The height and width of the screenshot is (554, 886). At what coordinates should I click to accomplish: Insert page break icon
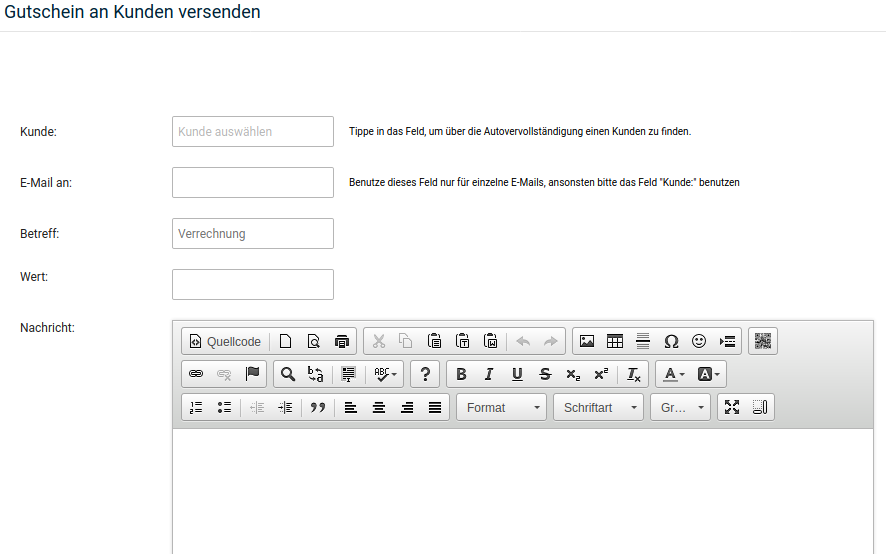coord(727,341)
